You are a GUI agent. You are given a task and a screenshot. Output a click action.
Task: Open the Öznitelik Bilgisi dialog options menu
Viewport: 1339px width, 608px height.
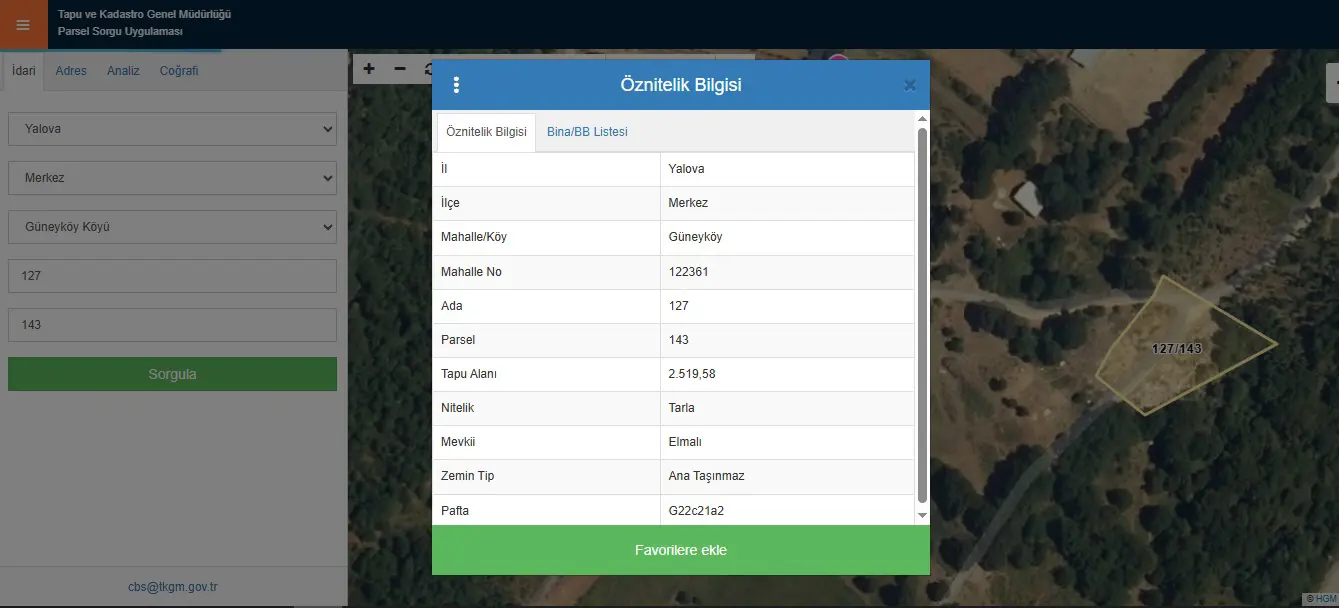coord(456,85)
